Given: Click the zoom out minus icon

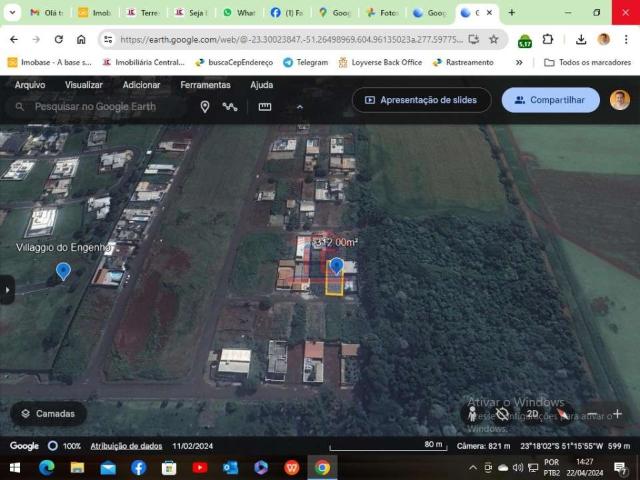Looking at the screenshot, I should point(591,414).
